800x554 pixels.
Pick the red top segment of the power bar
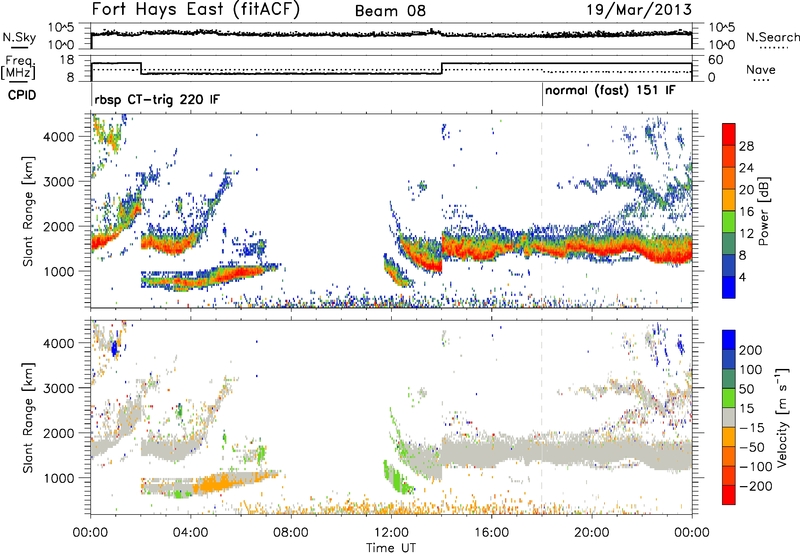click(x=729, y=134)
